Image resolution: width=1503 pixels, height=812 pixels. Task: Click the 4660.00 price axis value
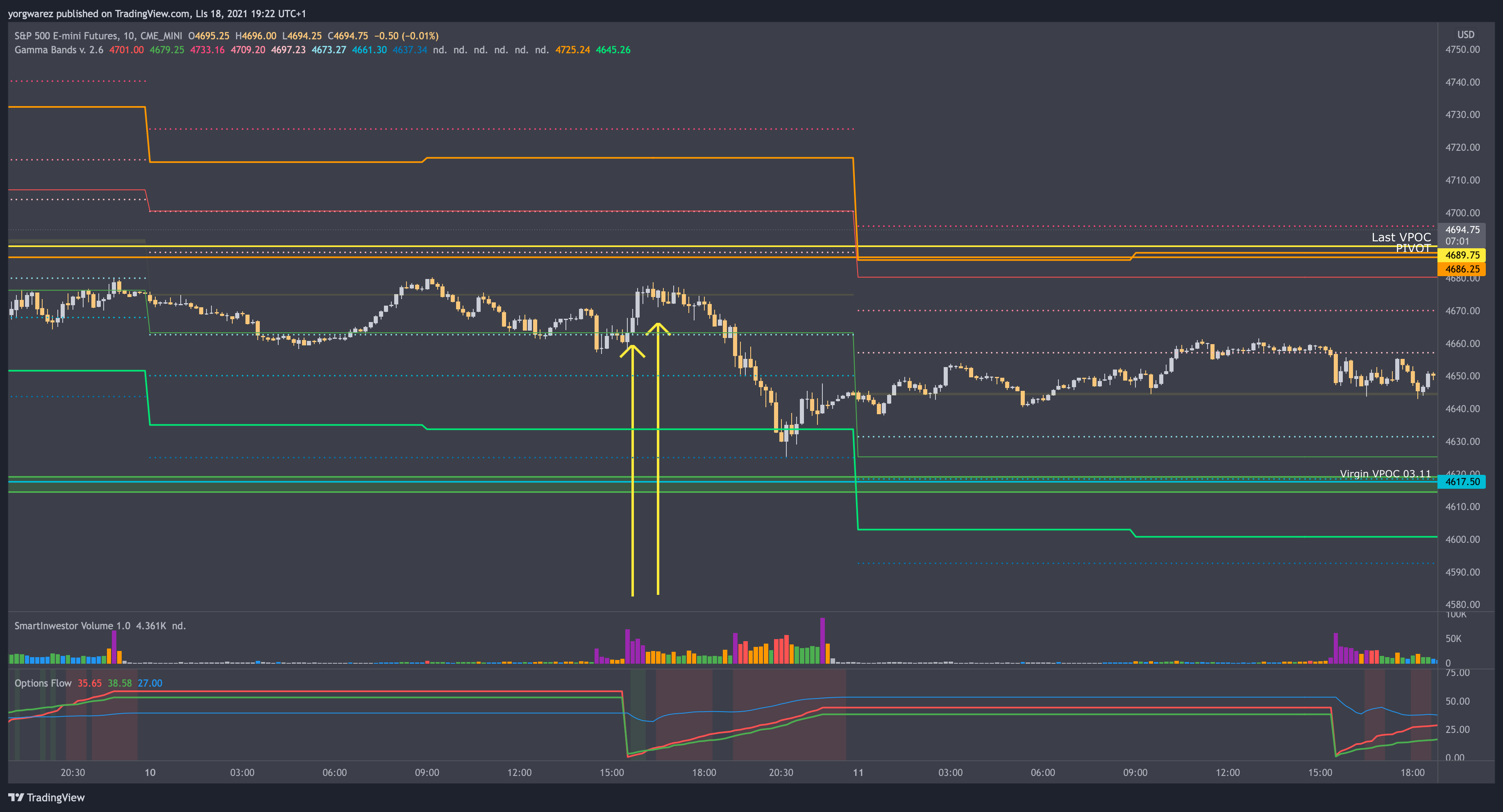click(x=1462, y=344)
